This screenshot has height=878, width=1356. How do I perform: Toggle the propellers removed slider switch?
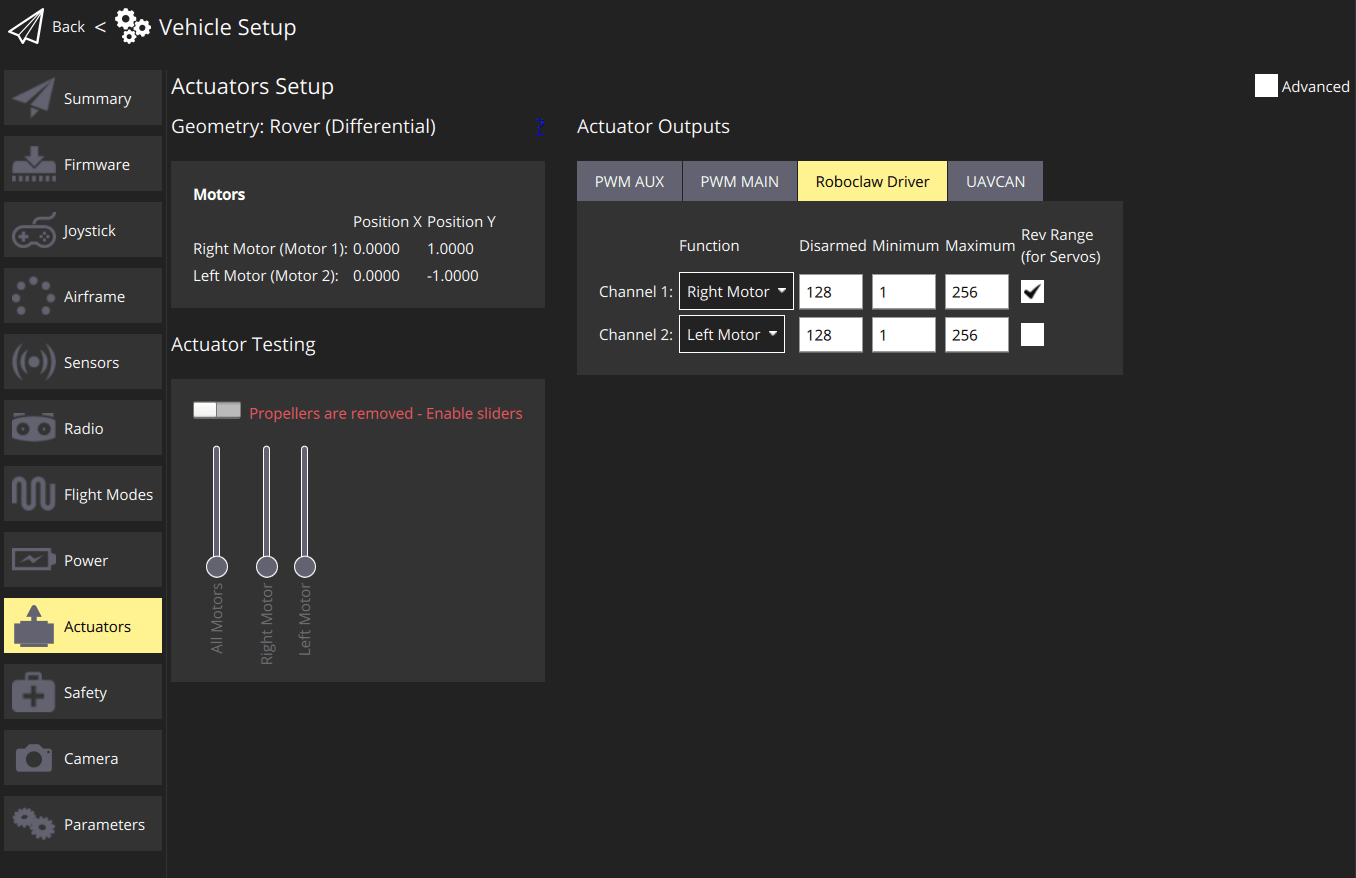[x=217, y=411]
